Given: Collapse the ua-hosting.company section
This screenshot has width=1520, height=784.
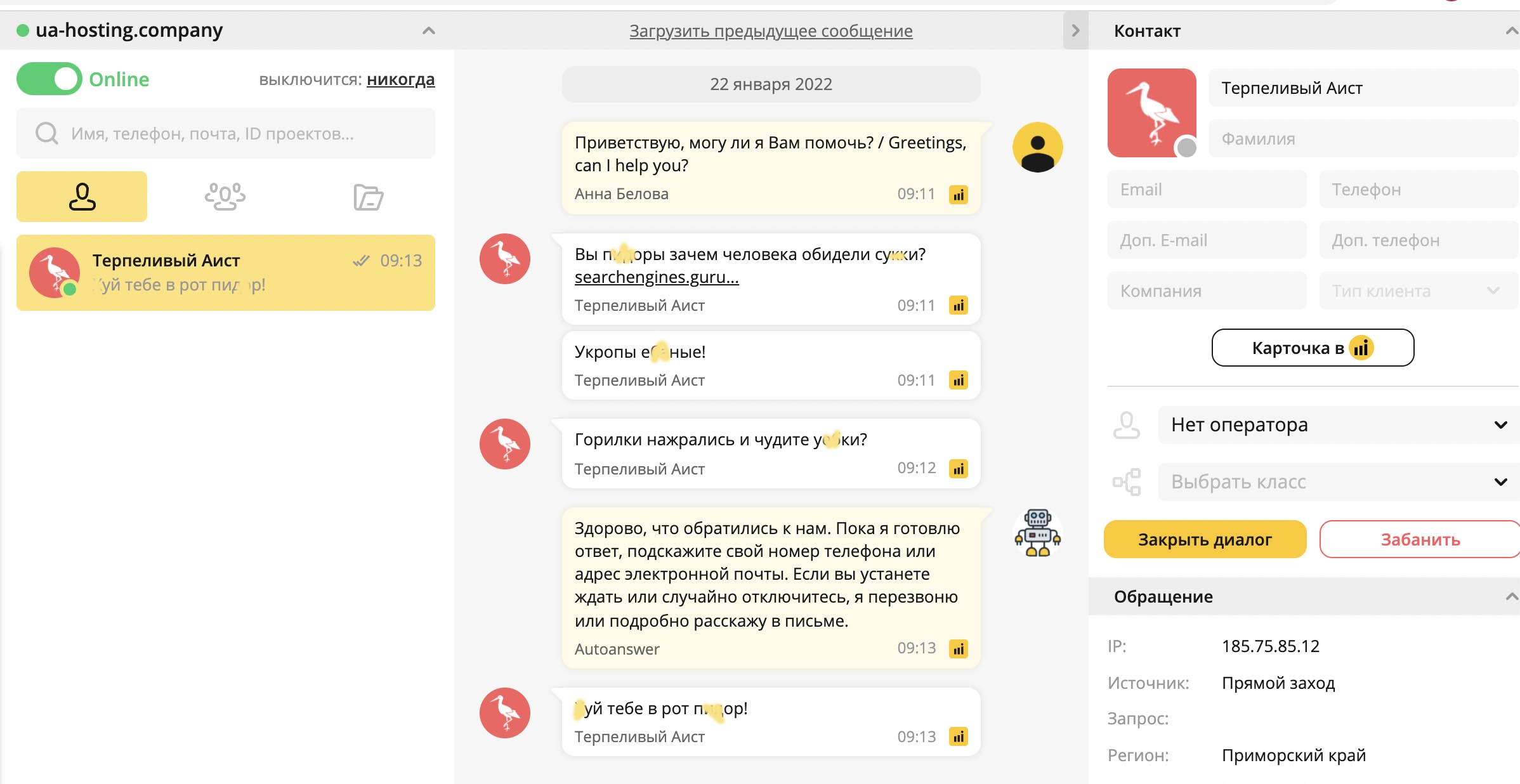Looking at the screenshot, I should point(429,30).
